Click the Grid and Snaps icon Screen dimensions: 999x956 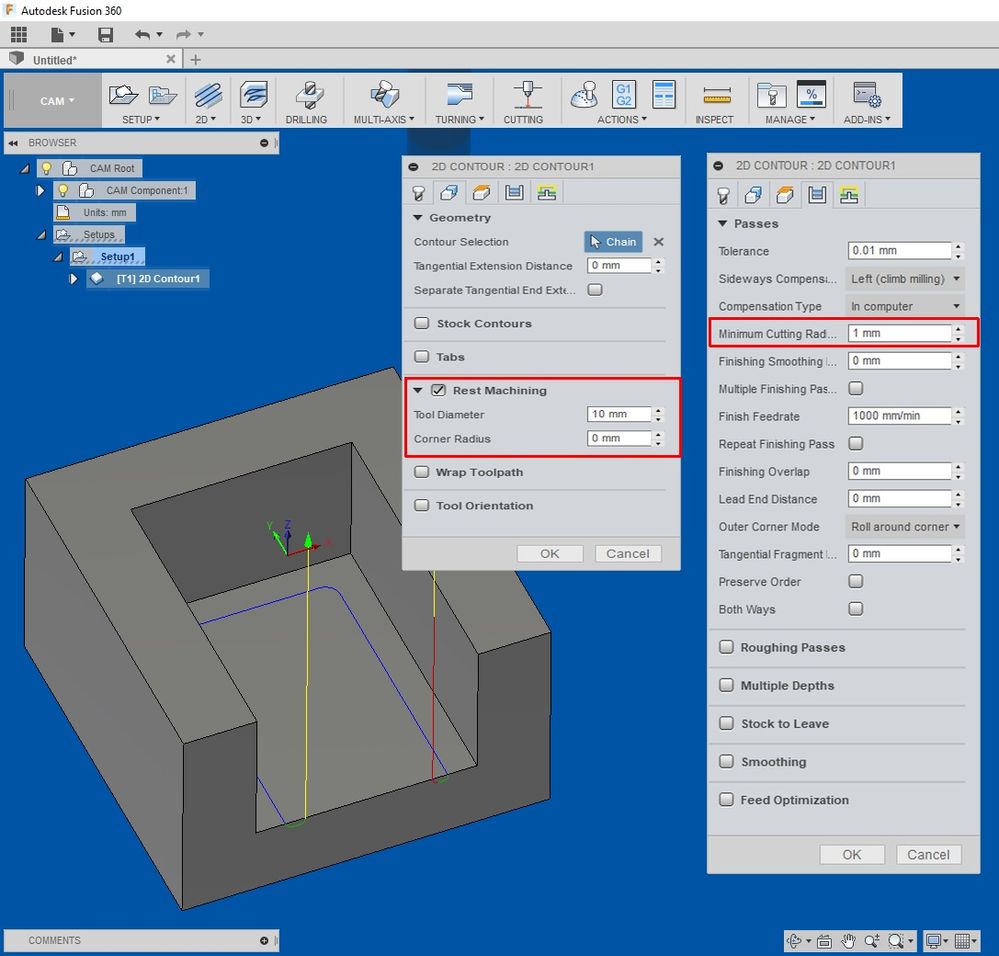(x=962, y=941)
